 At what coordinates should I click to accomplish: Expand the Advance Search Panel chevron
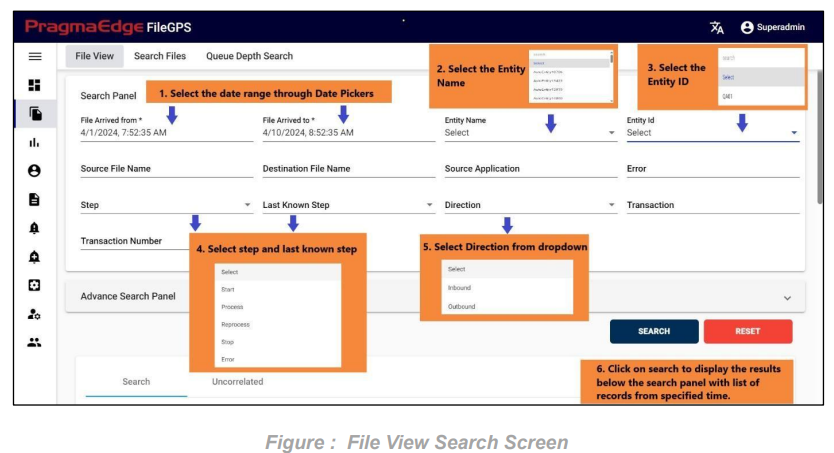[787, 297]
